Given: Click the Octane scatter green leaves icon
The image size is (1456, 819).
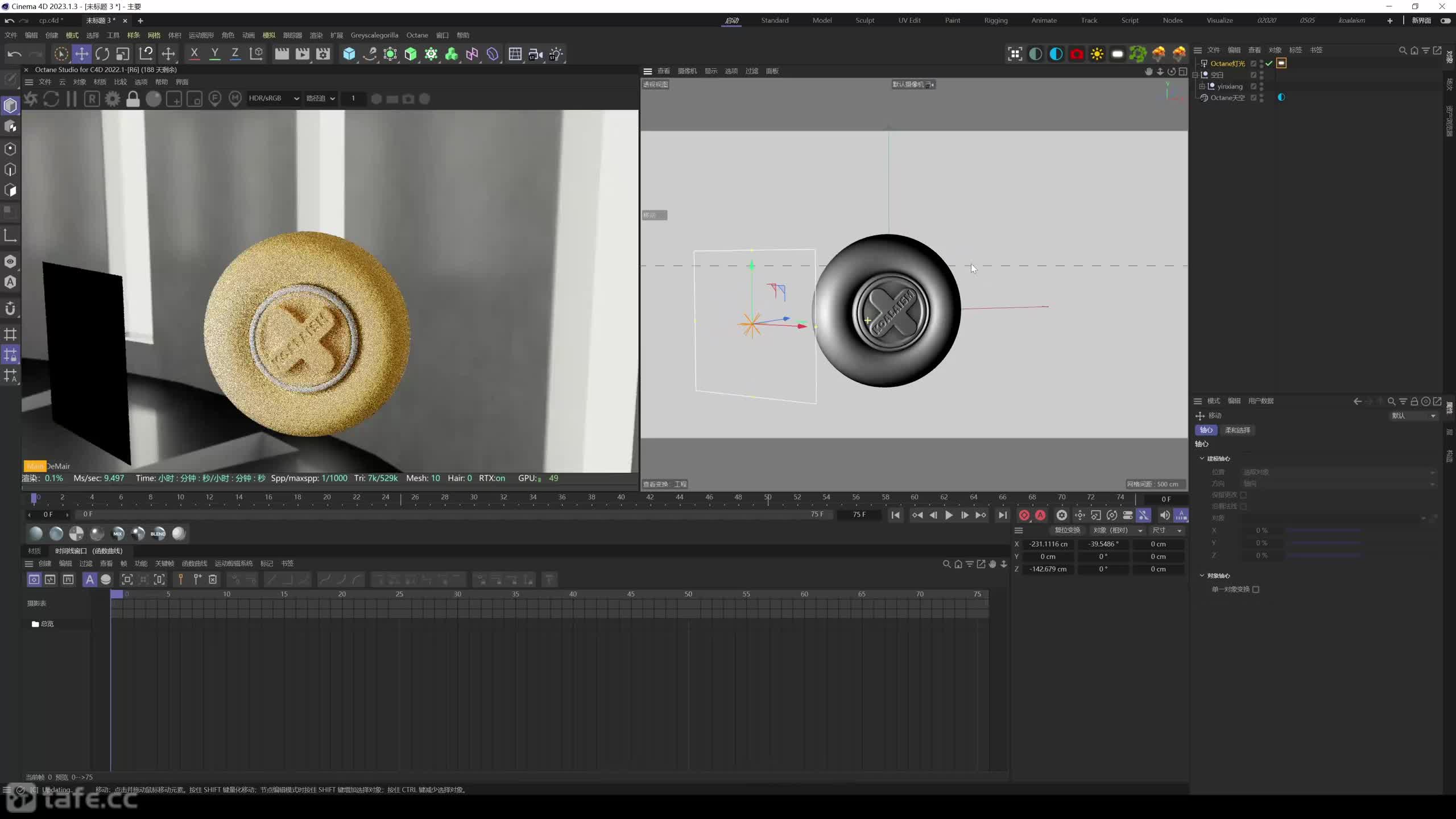Looking at the screenshot, I should [1138, 54].
